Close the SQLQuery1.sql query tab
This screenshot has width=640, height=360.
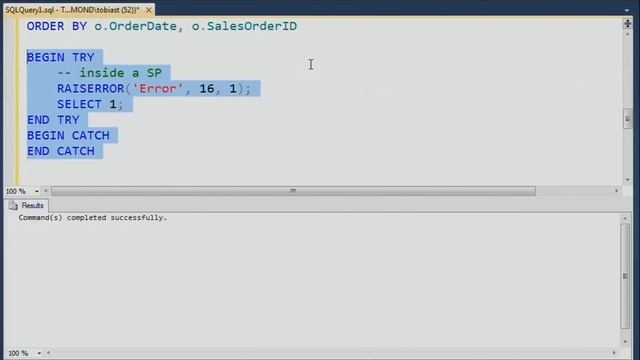149,9
